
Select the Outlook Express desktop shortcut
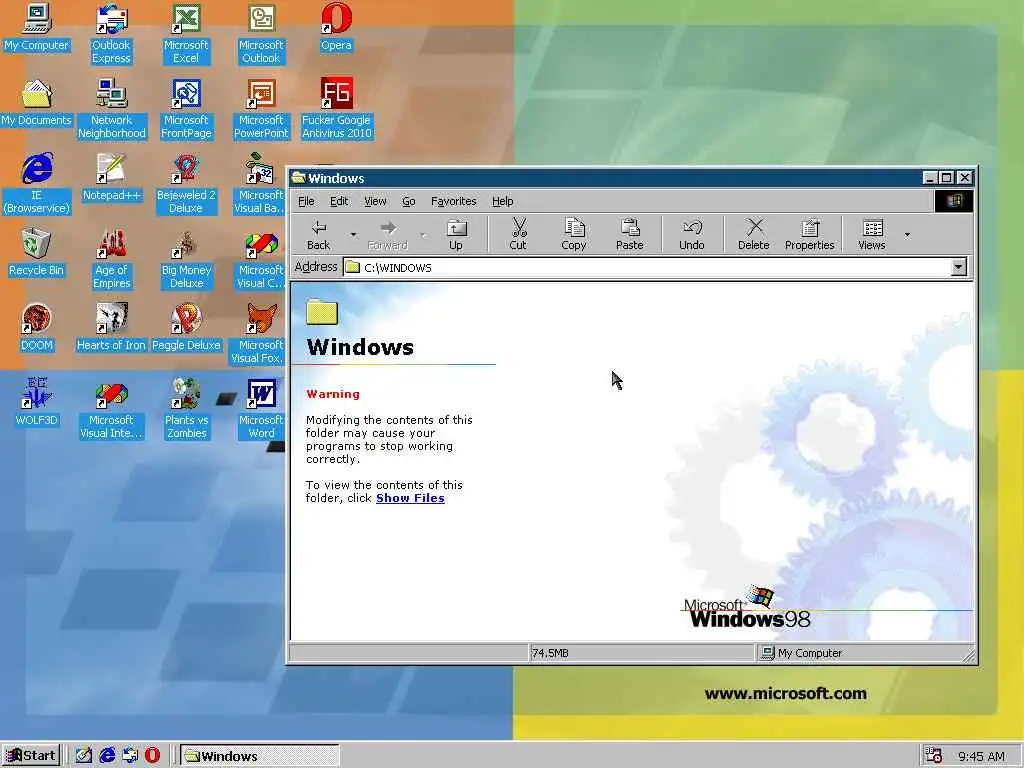coord(111,33)
